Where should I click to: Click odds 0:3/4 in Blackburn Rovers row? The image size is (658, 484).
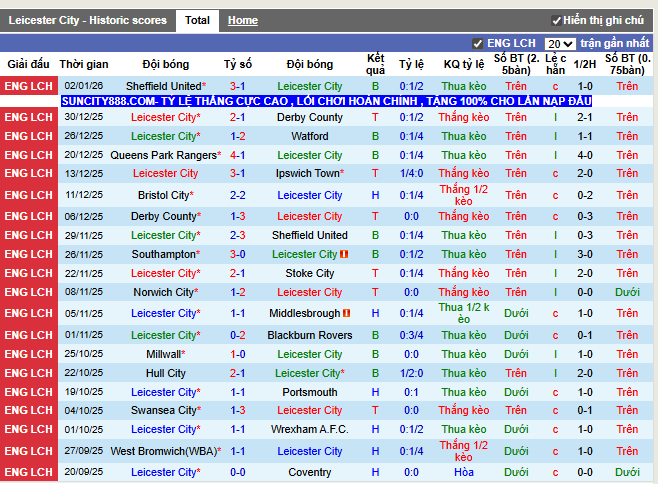coord(411,335)
